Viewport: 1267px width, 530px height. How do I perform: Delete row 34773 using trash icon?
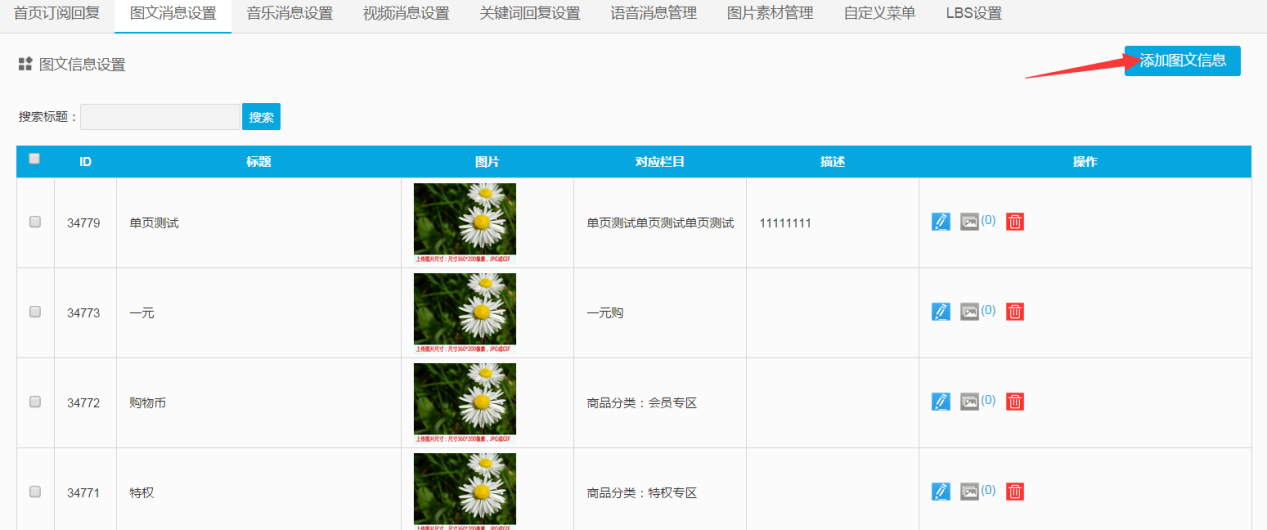tap(1015, 312)
